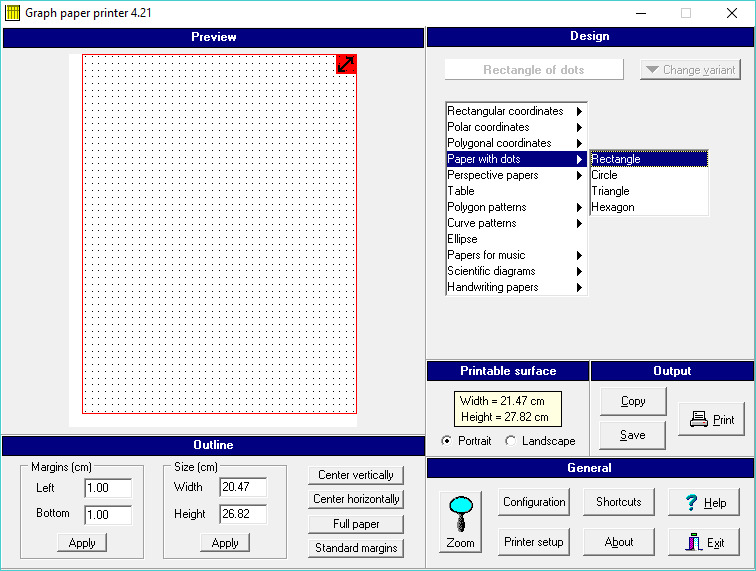Open the About dialog

pos(619,542)
